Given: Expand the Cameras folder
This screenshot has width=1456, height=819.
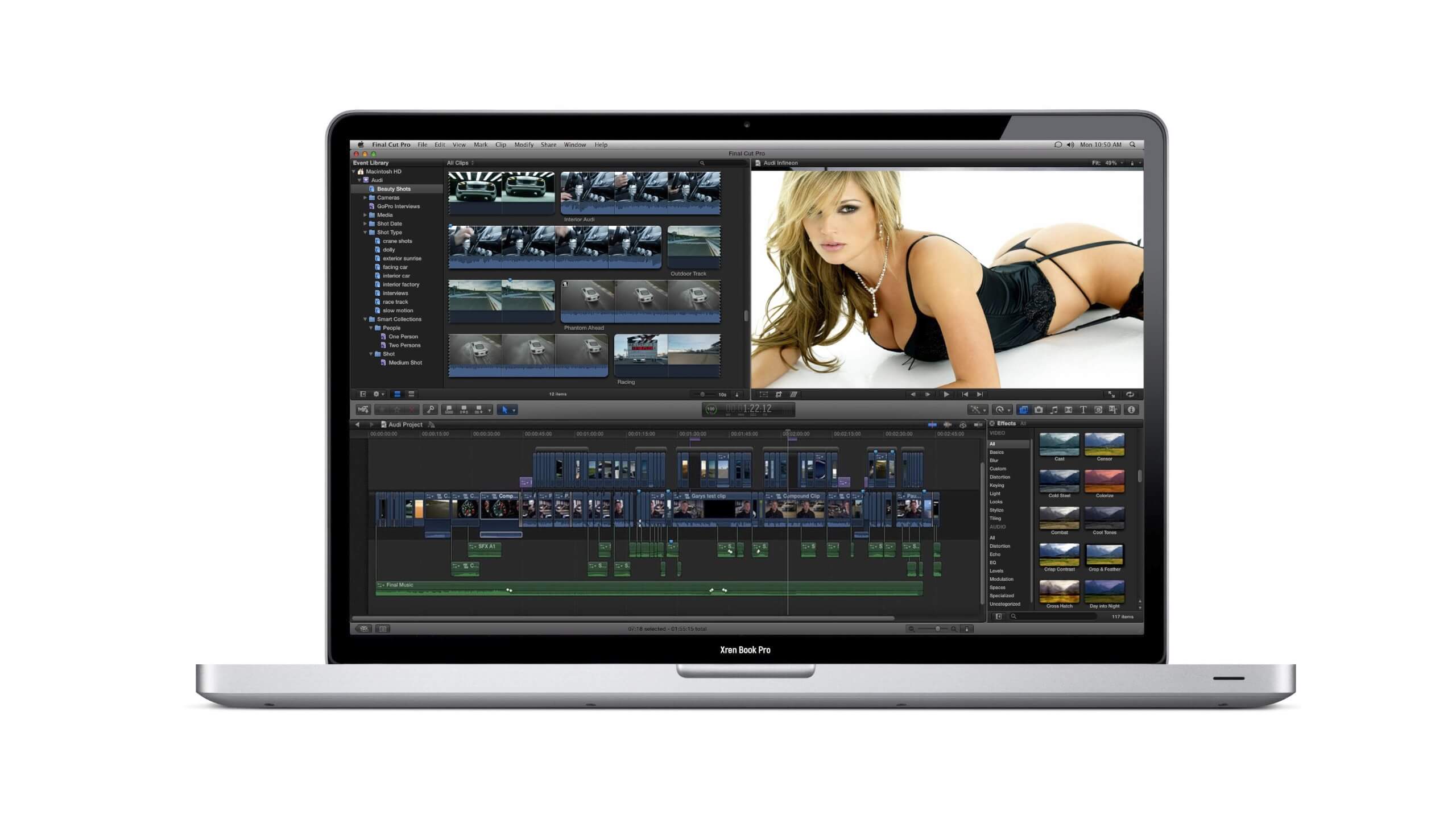Looking at the screenshot, I should 365,198.
